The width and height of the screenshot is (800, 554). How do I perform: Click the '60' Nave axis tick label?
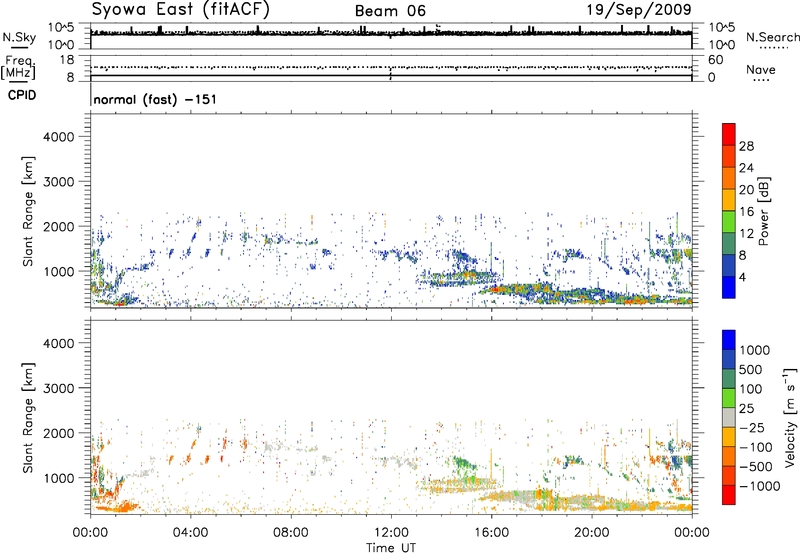pos(715,60)
